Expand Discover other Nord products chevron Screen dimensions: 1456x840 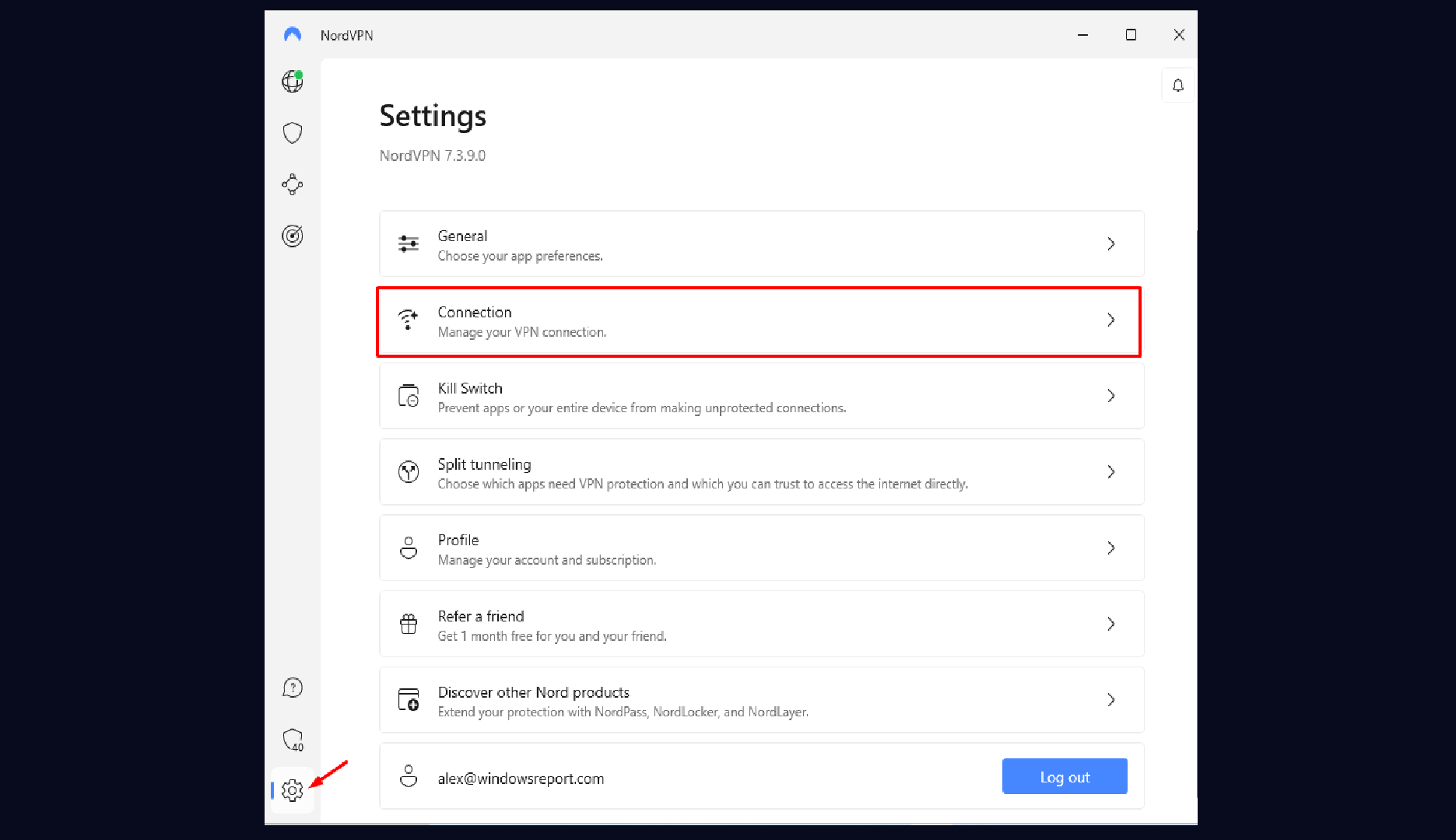tap(1111, 699)
